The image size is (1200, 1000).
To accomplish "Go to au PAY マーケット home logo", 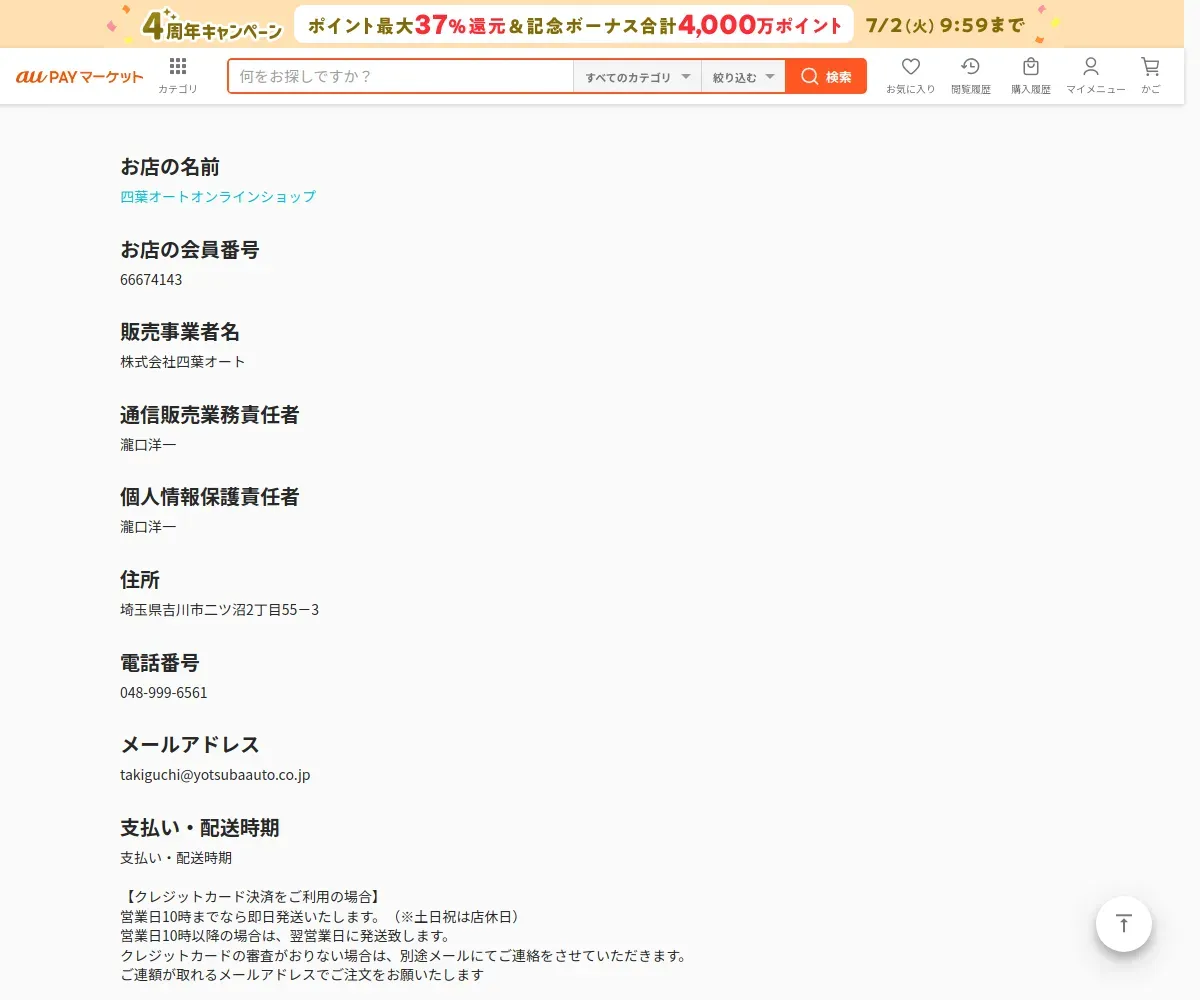I will [80, 77].
